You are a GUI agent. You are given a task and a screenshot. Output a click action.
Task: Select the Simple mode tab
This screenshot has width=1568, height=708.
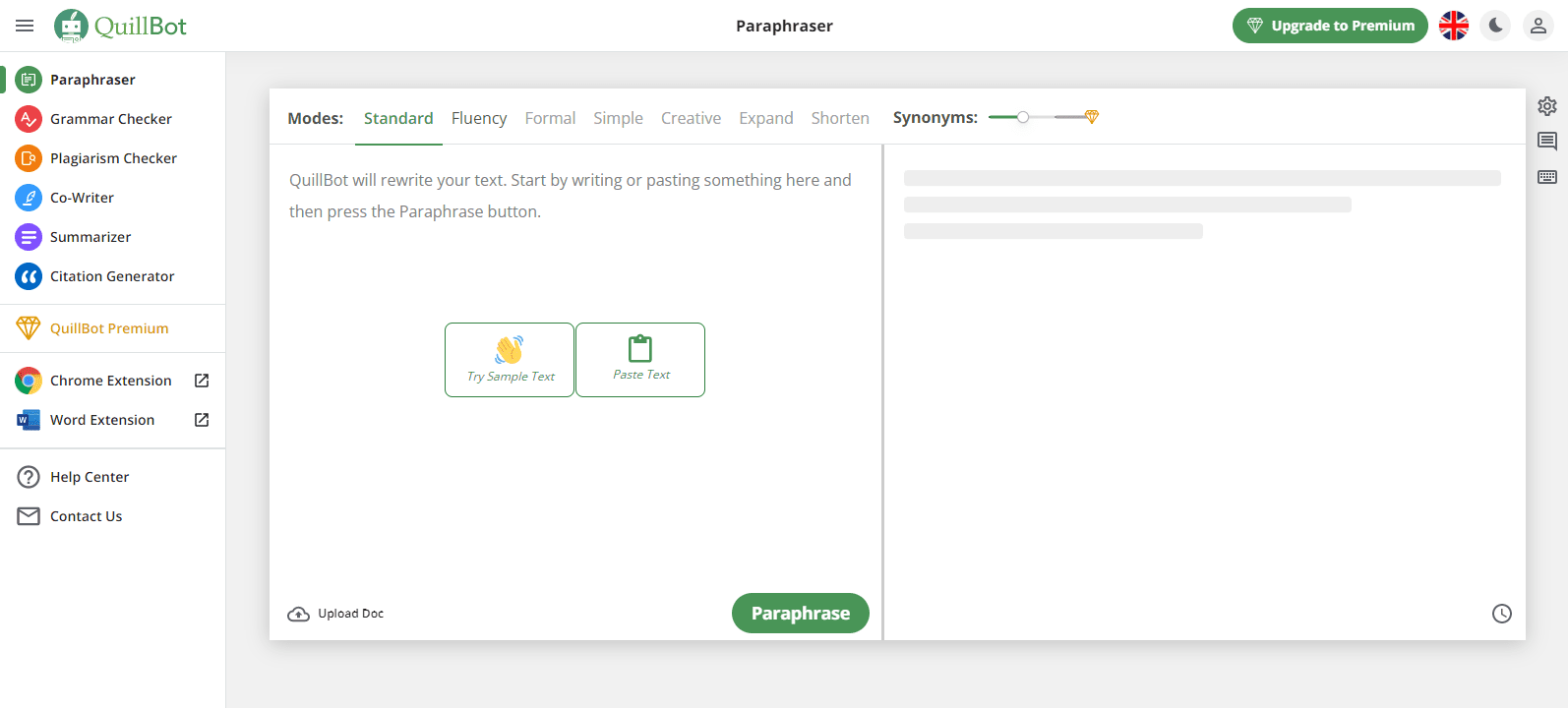pos(618,118)
